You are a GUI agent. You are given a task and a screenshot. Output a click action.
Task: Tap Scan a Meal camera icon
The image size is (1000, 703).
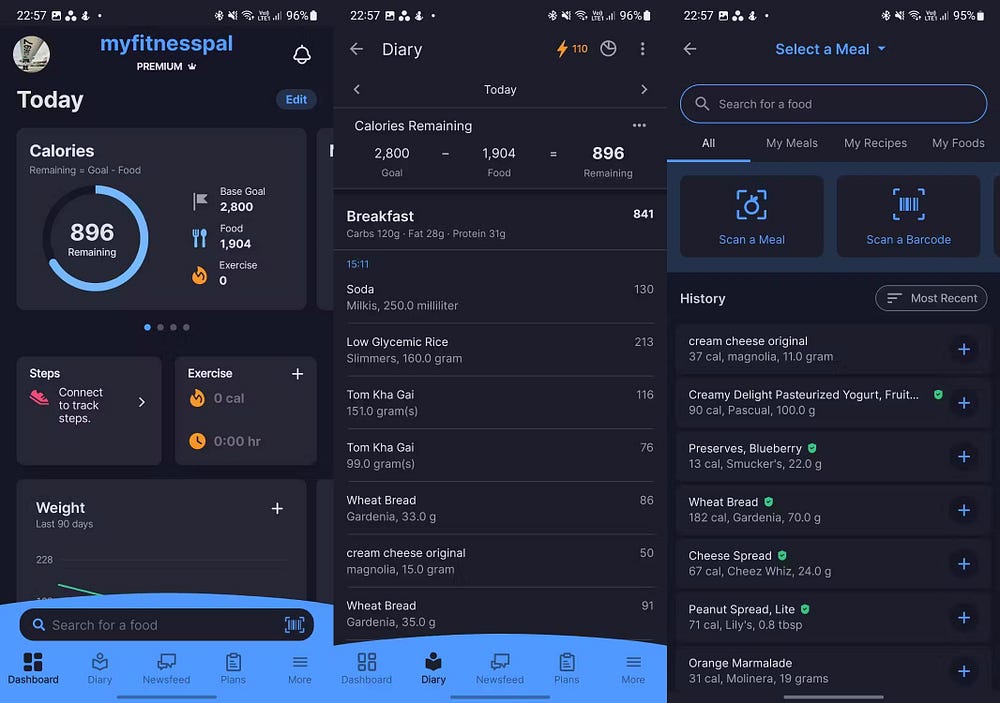pos(751,205)
